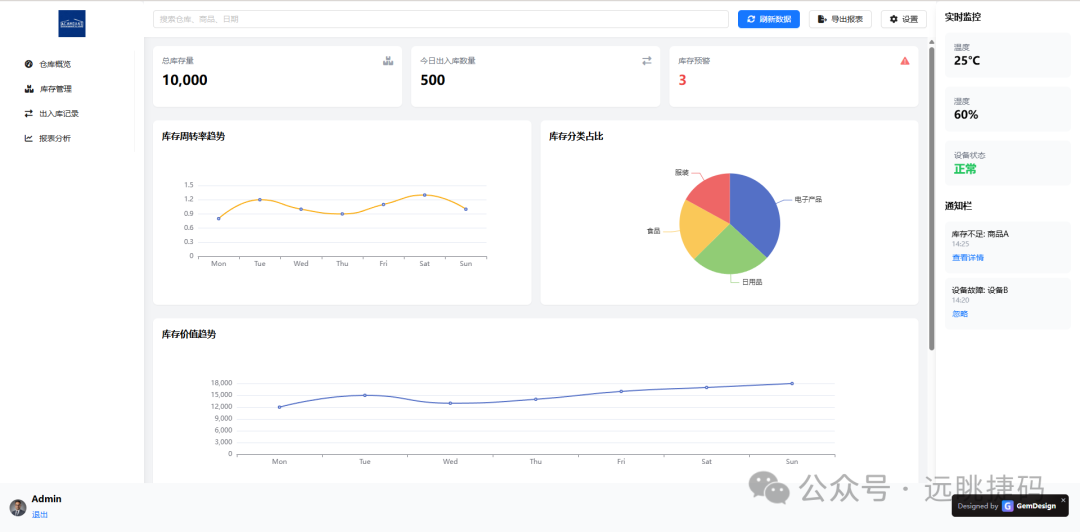The width and height of the screenshot is (1080, 532).
Task: Click Fri data point on 库存价值趋势 chart
Action: (x=621, y=391)
